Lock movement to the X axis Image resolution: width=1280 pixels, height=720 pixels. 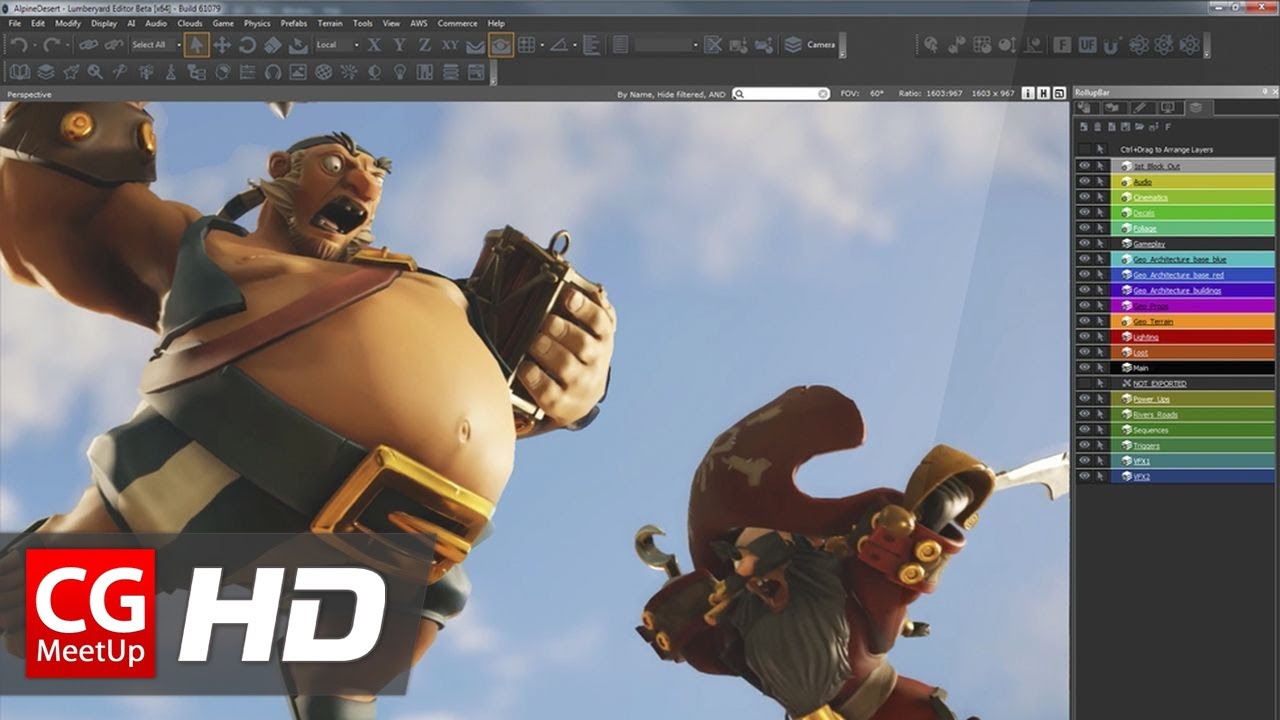click(x=374, y=45)
